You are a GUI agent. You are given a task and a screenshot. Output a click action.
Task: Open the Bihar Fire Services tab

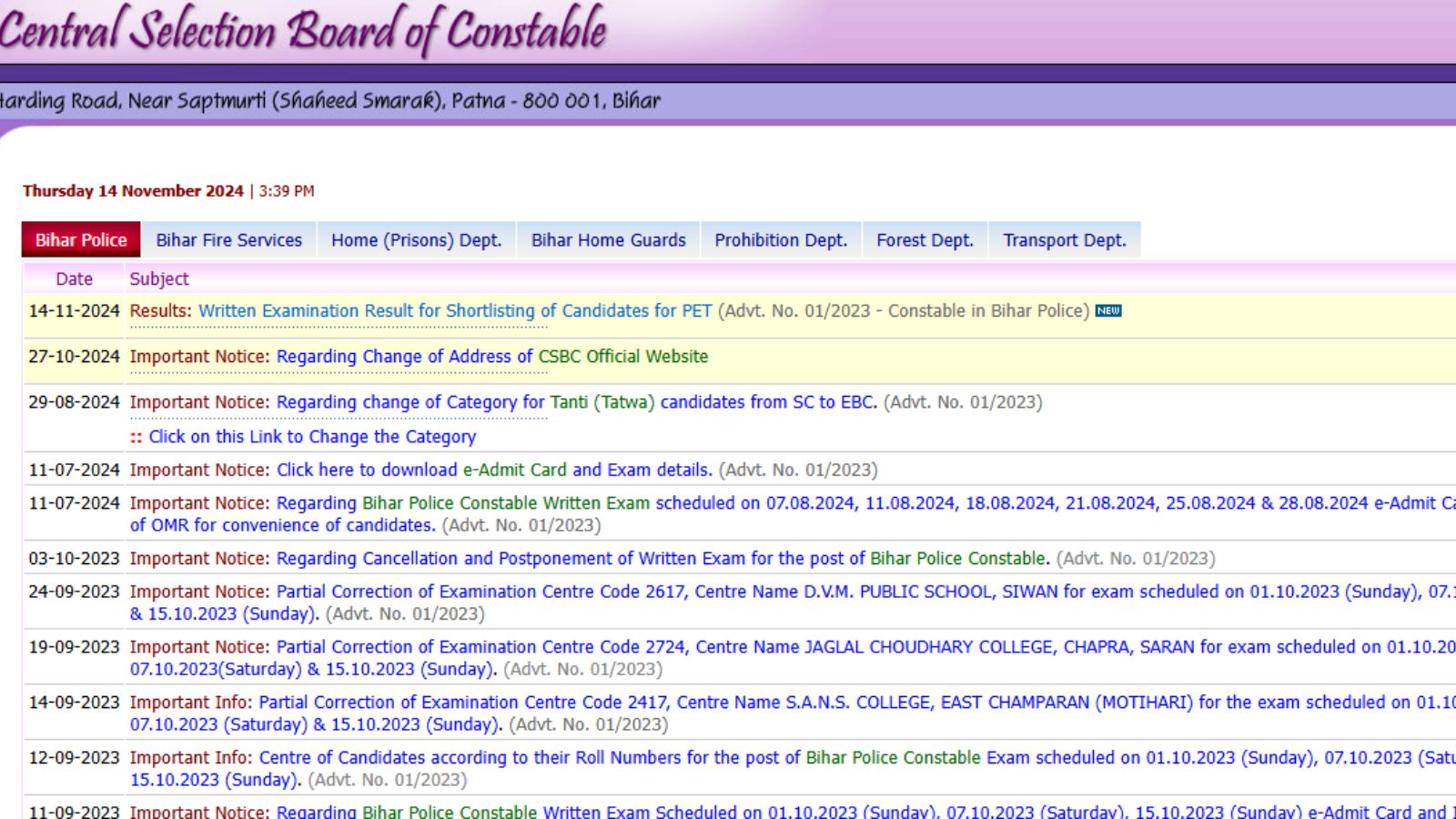(x=228, y=240)
